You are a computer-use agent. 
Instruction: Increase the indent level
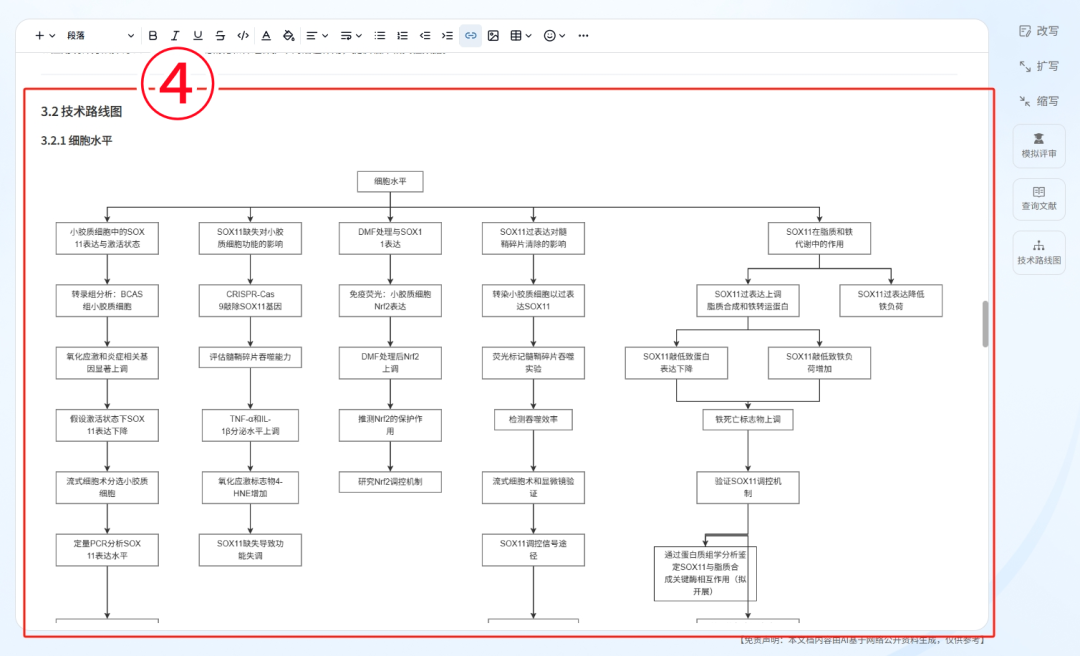click(x=448, y=36)
